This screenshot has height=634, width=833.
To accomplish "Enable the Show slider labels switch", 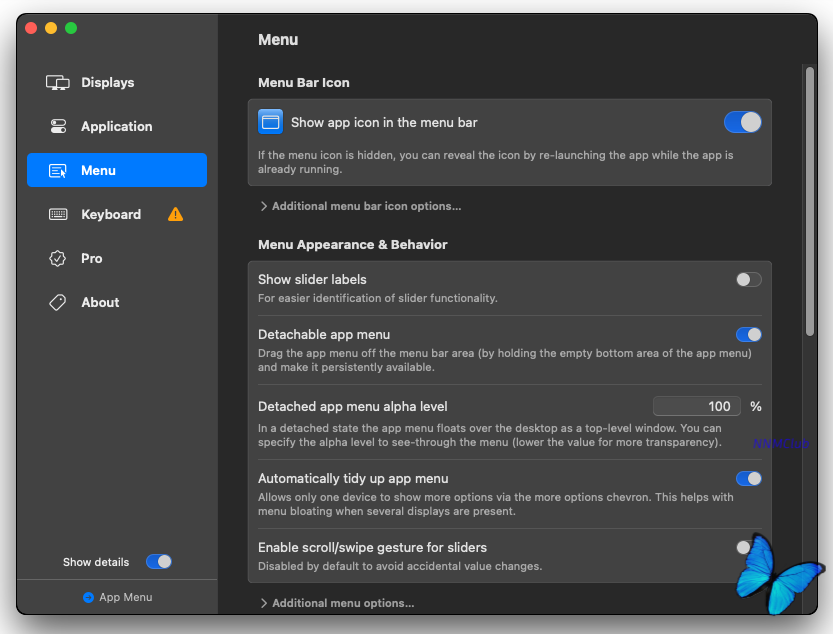I will point(748,280).
